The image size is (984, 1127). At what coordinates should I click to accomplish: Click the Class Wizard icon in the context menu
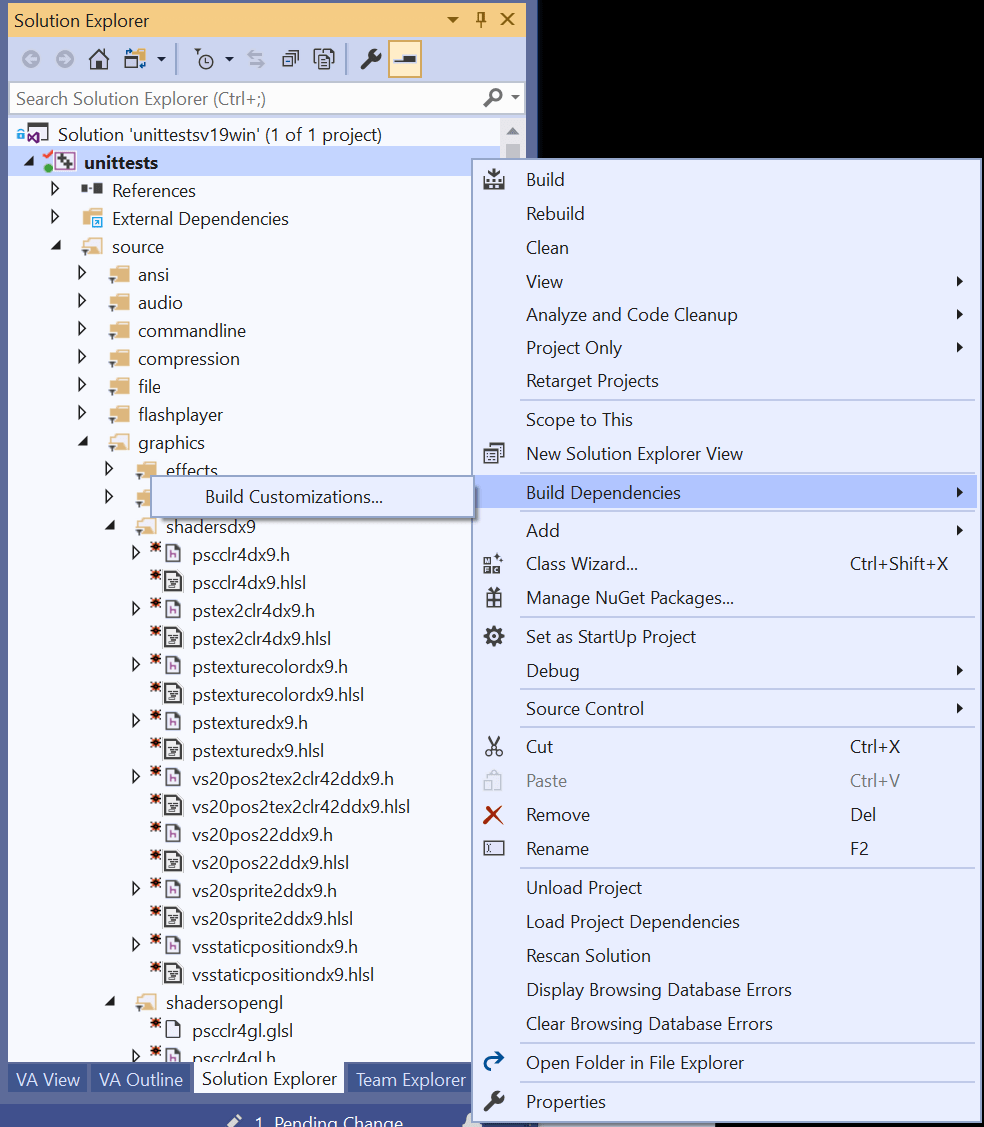494,563
